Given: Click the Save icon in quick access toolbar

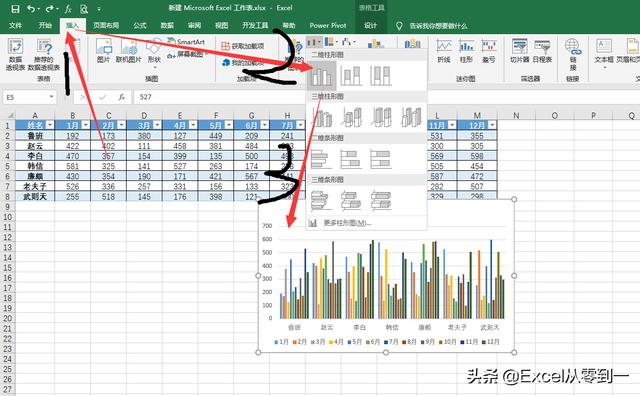Looking at the screenshot, I should click(15, 8).
